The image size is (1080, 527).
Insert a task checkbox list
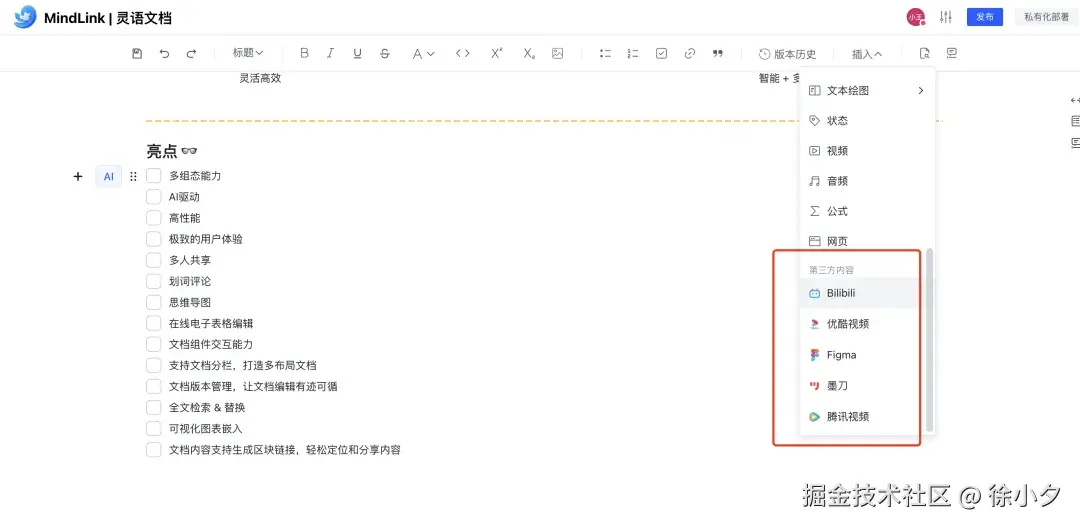(x=661, y=54)
